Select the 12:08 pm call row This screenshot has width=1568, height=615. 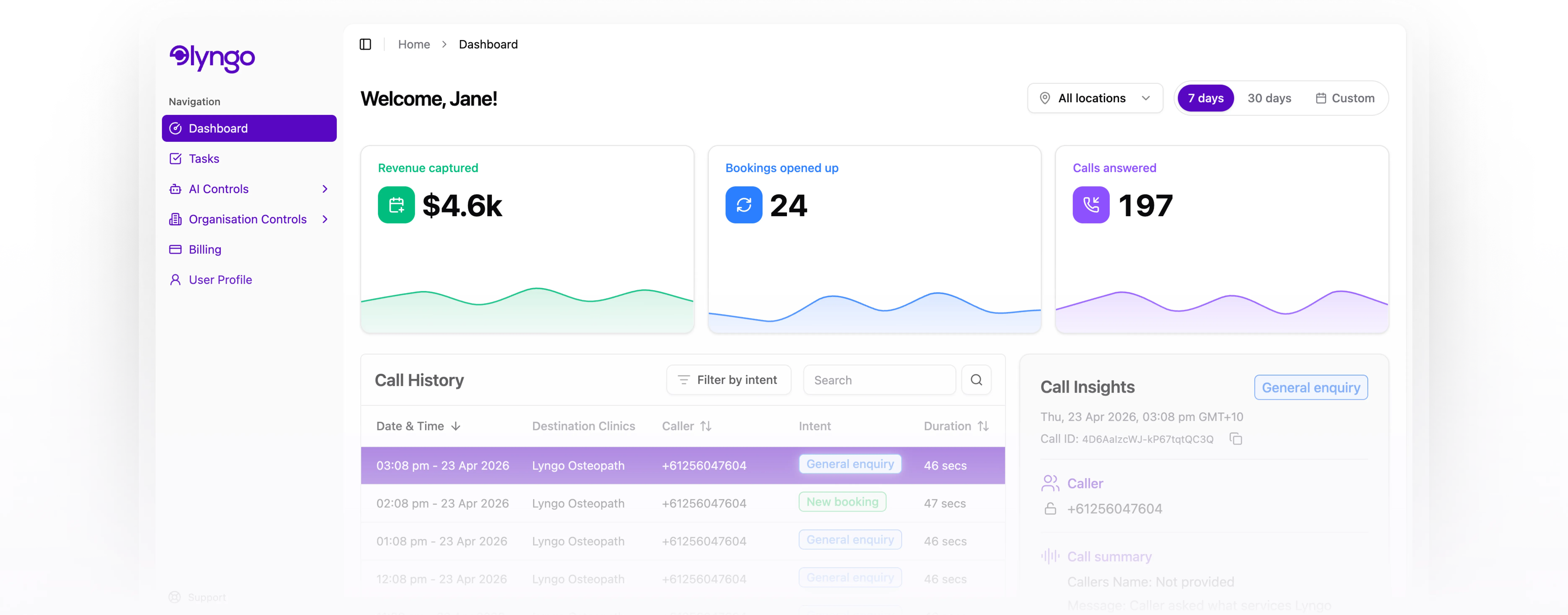click(683, 579)
